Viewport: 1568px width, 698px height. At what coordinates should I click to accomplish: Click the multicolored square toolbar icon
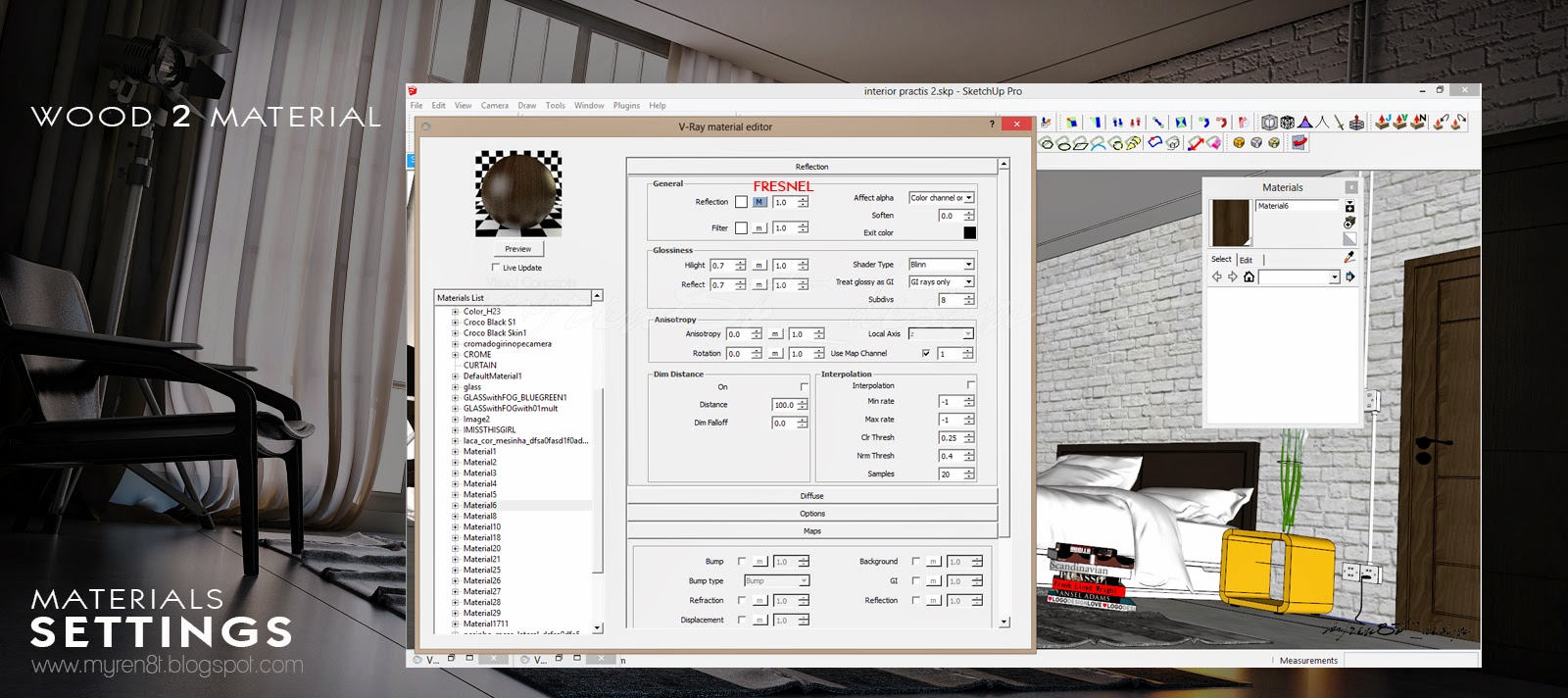coord(1071,123)
